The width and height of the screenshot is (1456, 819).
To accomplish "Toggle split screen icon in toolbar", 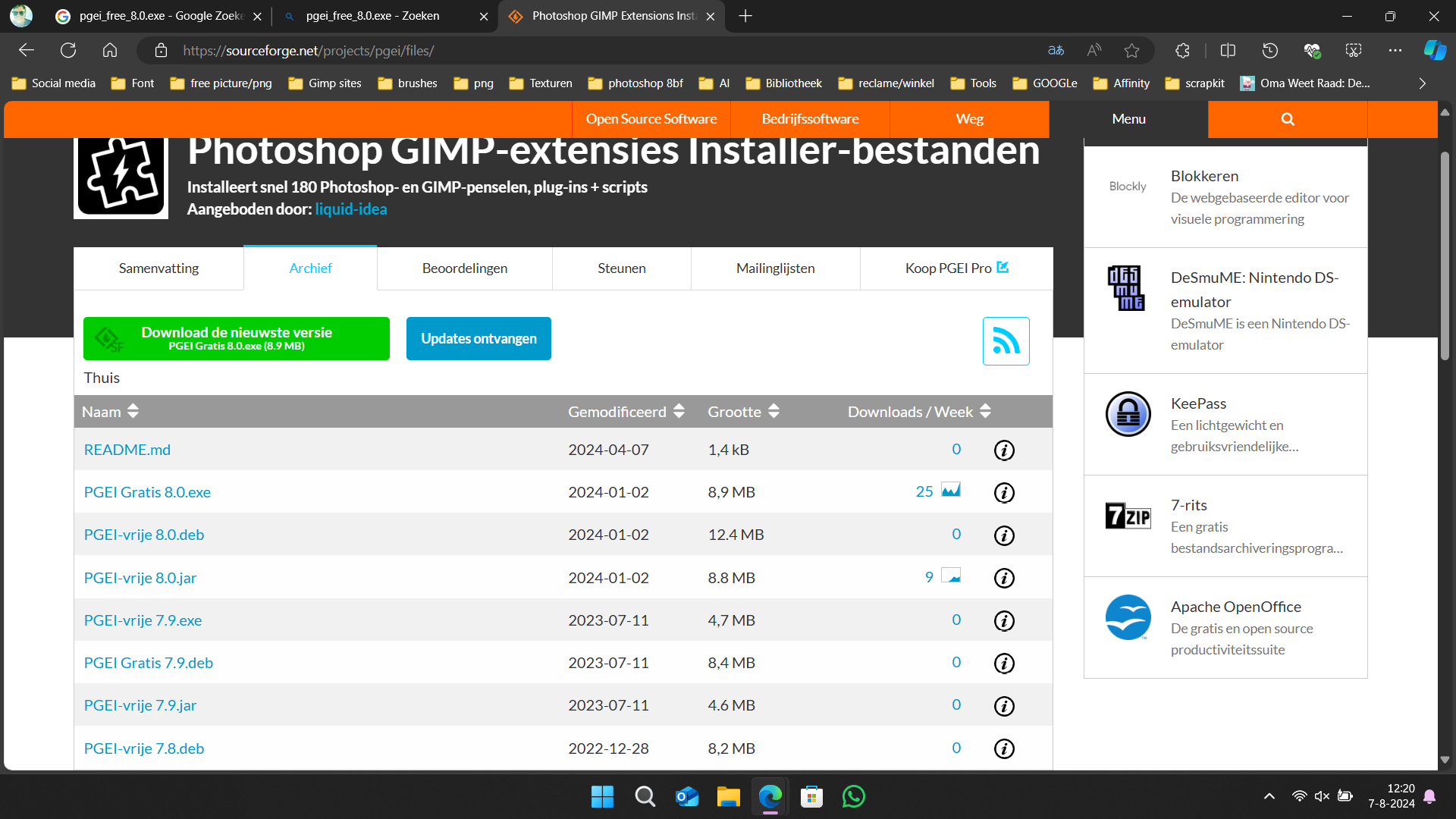I will pos(1228,51).
